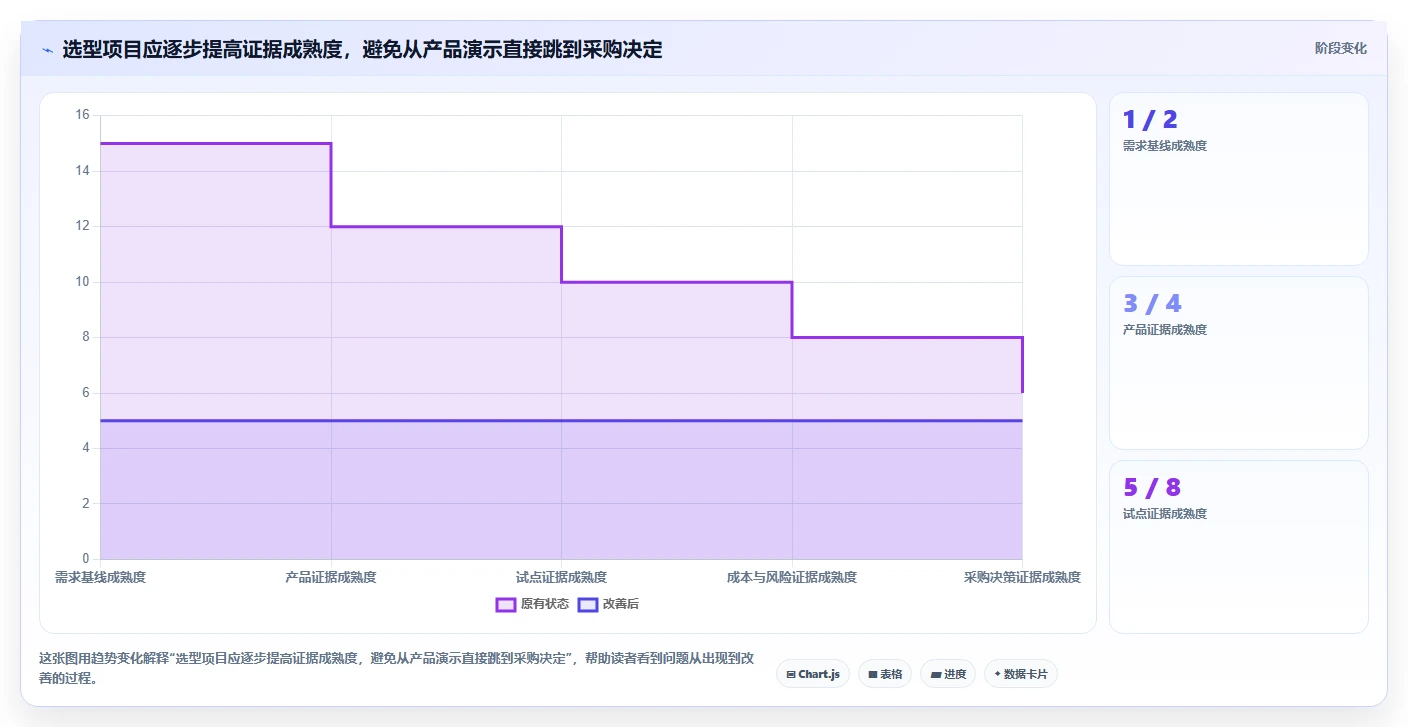
Task: Click the 1 / 2 metric value
Action: (1150, 120)
